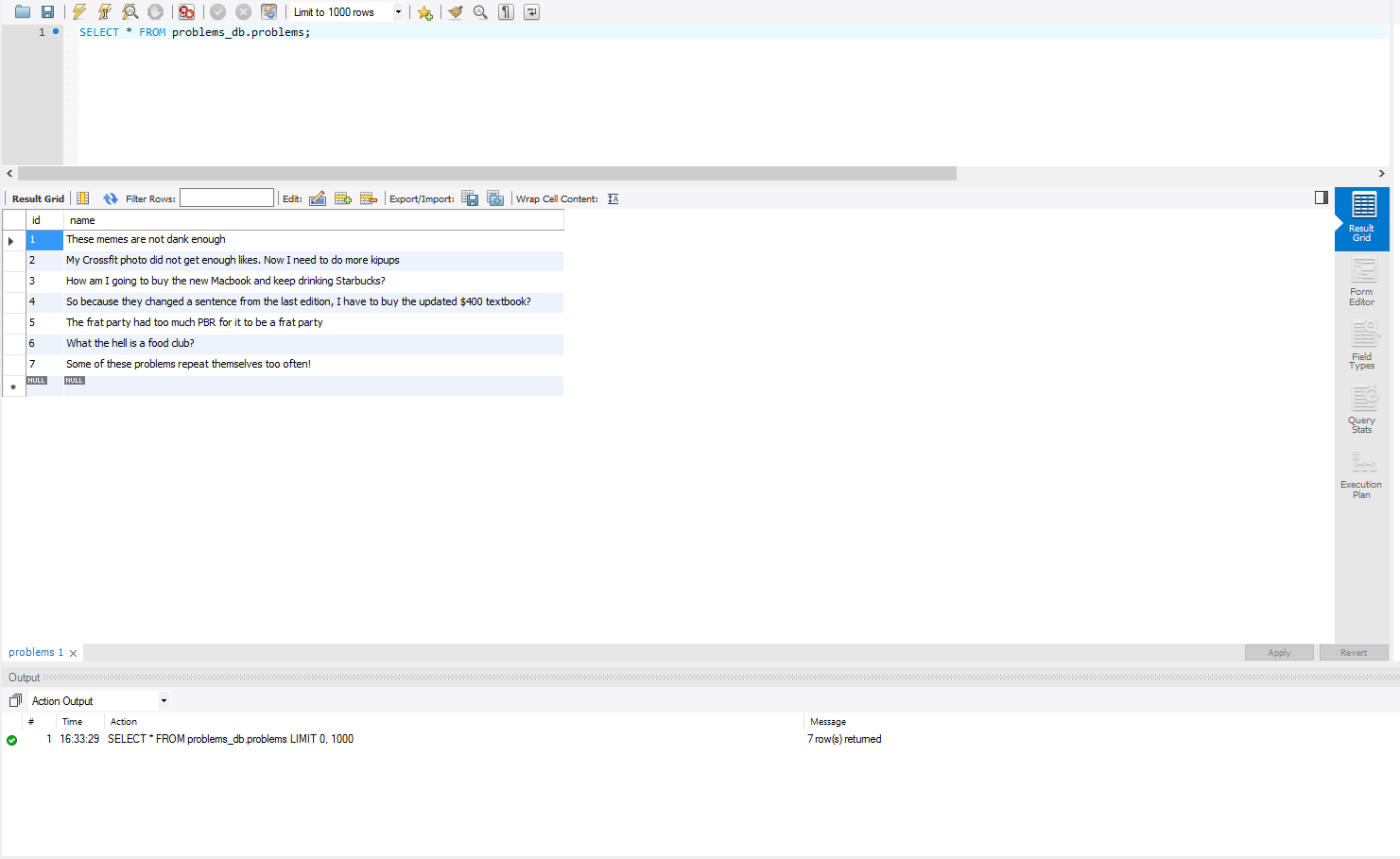Click the SELECT statement in editor line 1

coord(195,32)
